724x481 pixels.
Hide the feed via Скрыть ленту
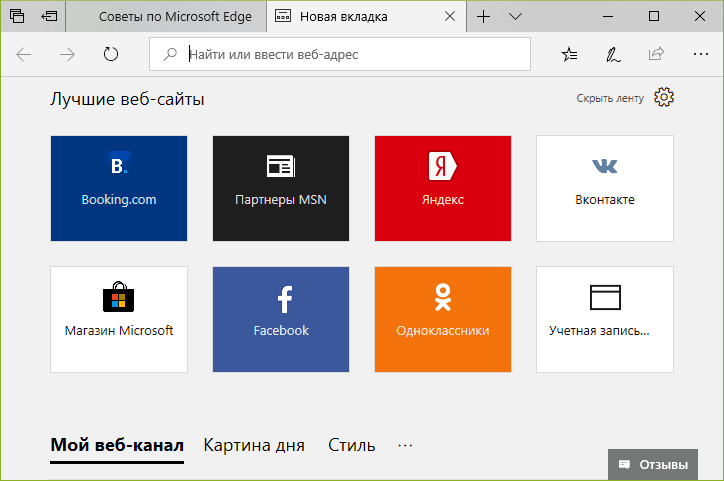click(x=610, y=98)
